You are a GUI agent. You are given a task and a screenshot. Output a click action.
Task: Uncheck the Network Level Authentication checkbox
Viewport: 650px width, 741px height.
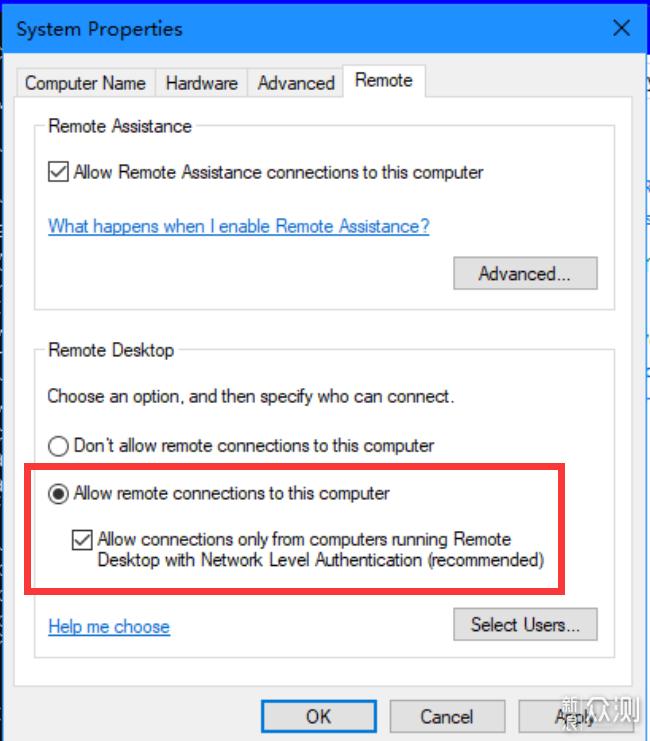pyautogui.click(x=82, y=540)
